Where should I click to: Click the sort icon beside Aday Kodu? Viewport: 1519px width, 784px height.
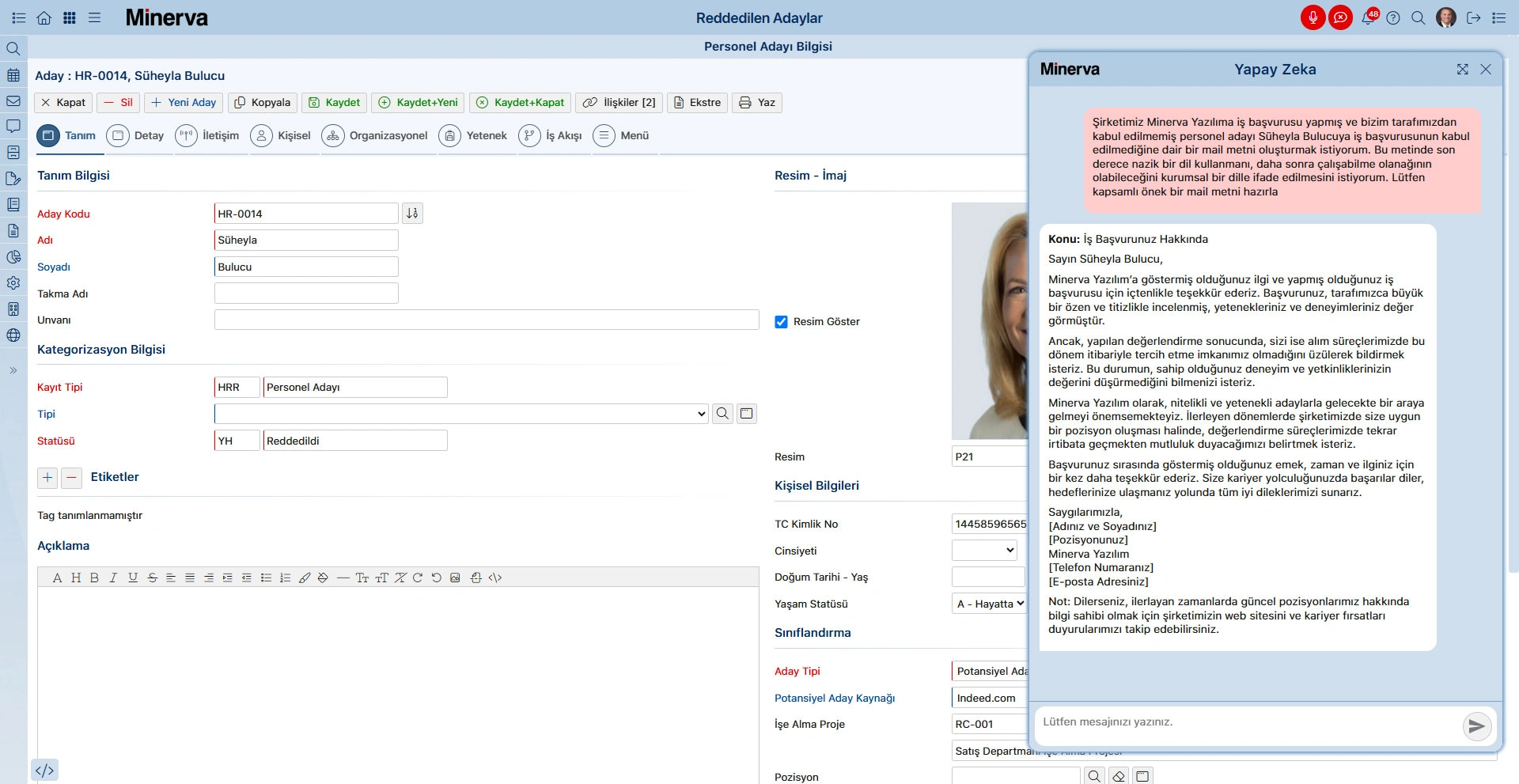pyautogui.click(x=412, y=214)
